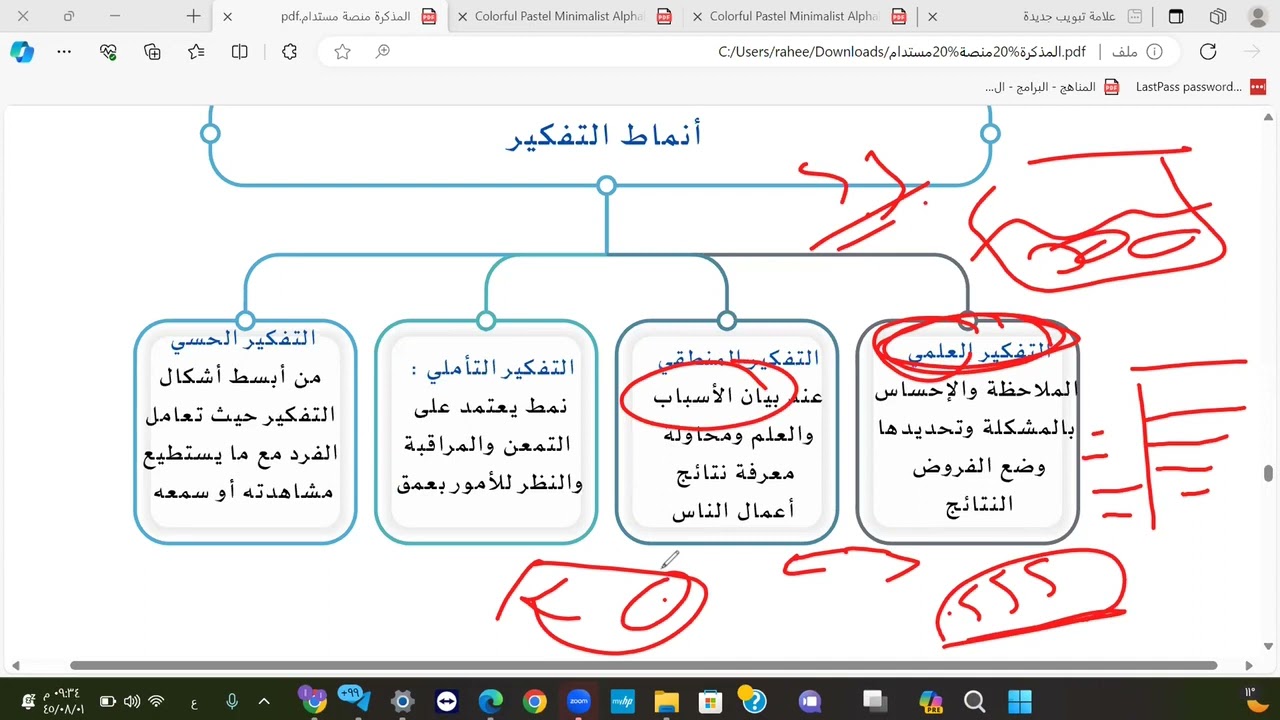Viewport: 1280px width, 720px height.
Task: Click the أنماط التفكير heading
Action: [604, 135]
